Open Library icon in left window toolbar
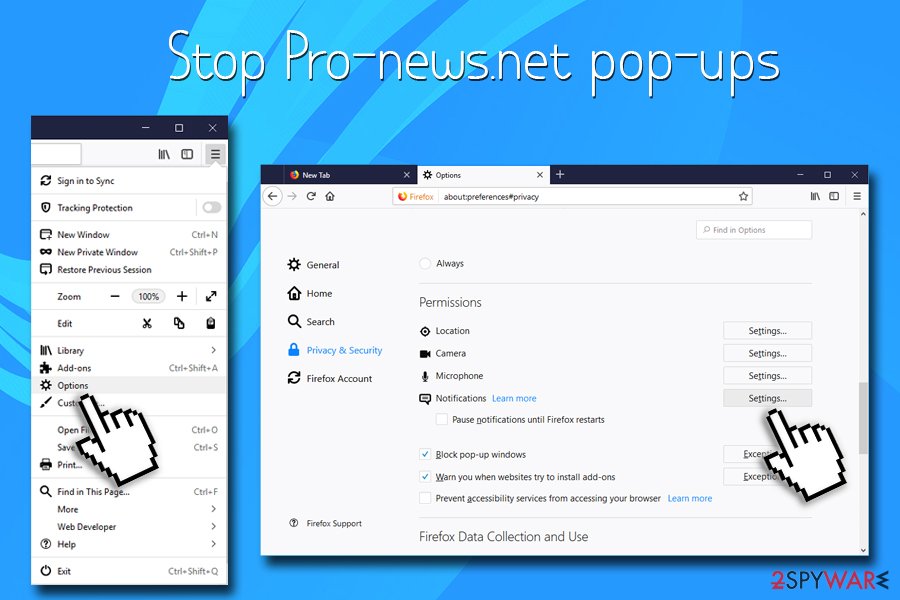 [164, 154]
